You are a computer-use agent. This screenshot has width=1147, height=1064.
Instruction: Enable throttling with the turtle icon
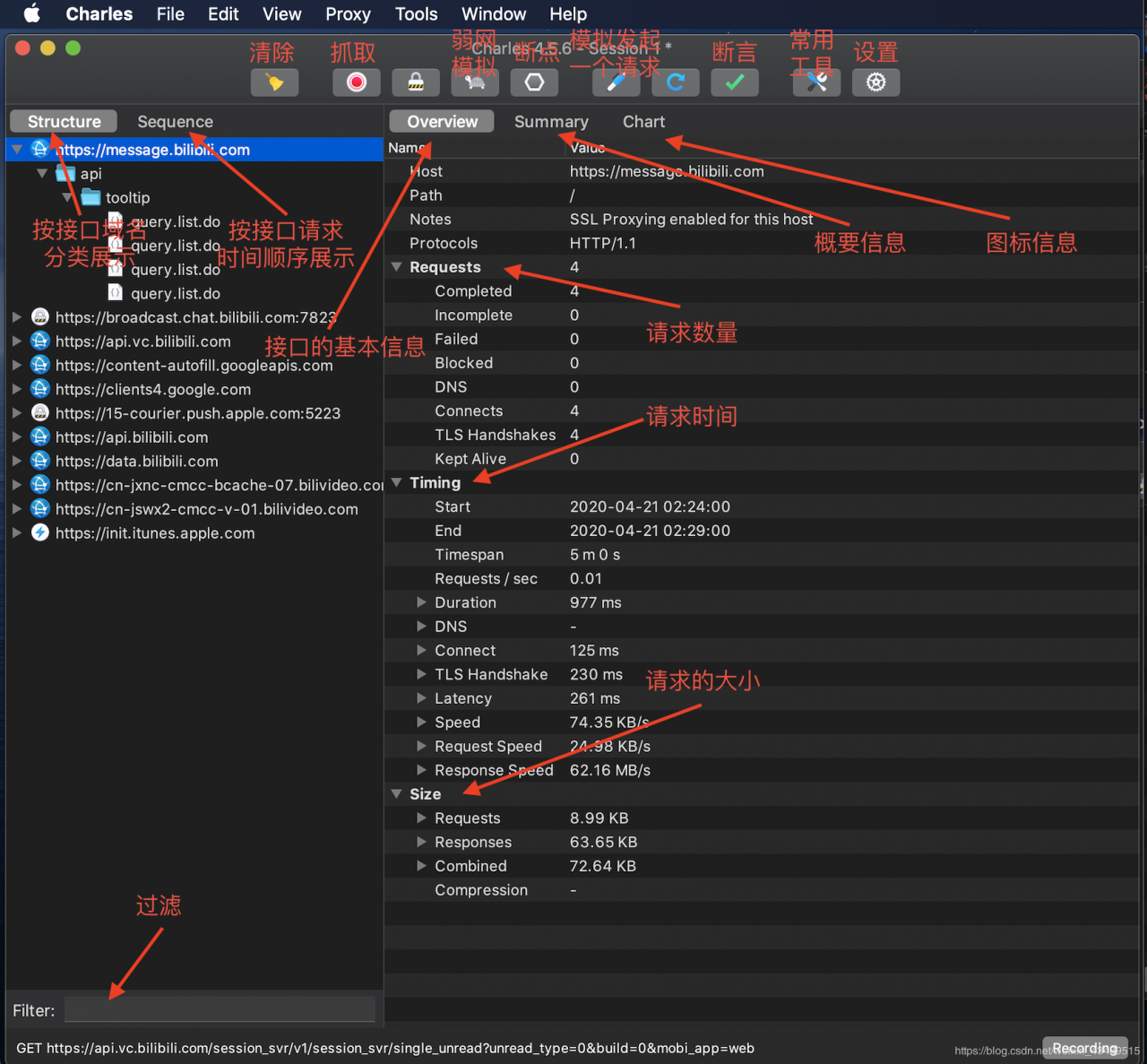coord(475,82)
